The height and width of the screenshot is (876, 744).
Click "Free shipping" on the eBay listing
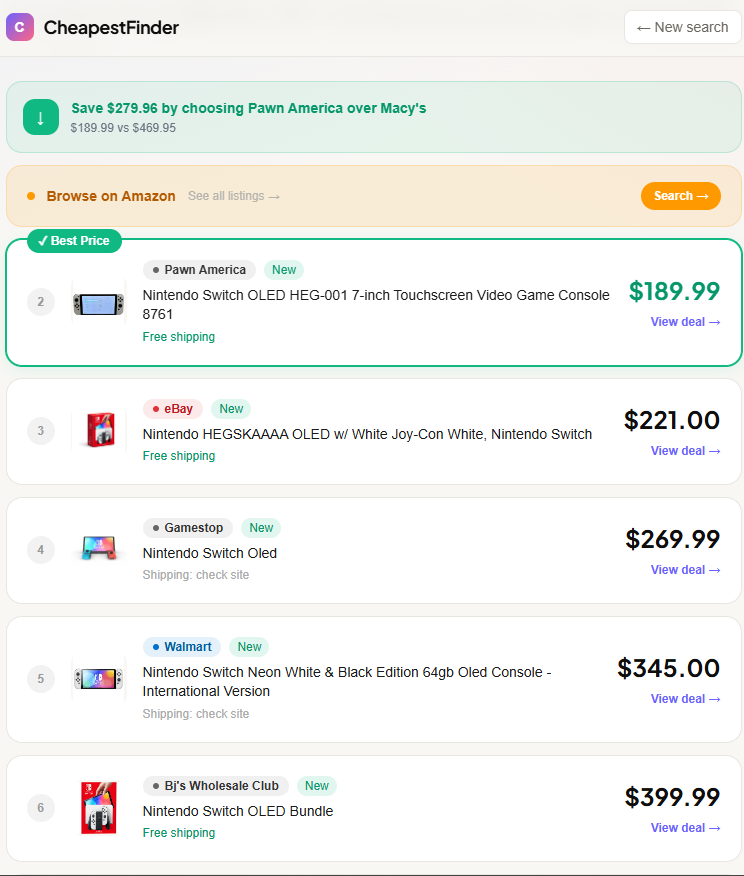pos(179,455)
